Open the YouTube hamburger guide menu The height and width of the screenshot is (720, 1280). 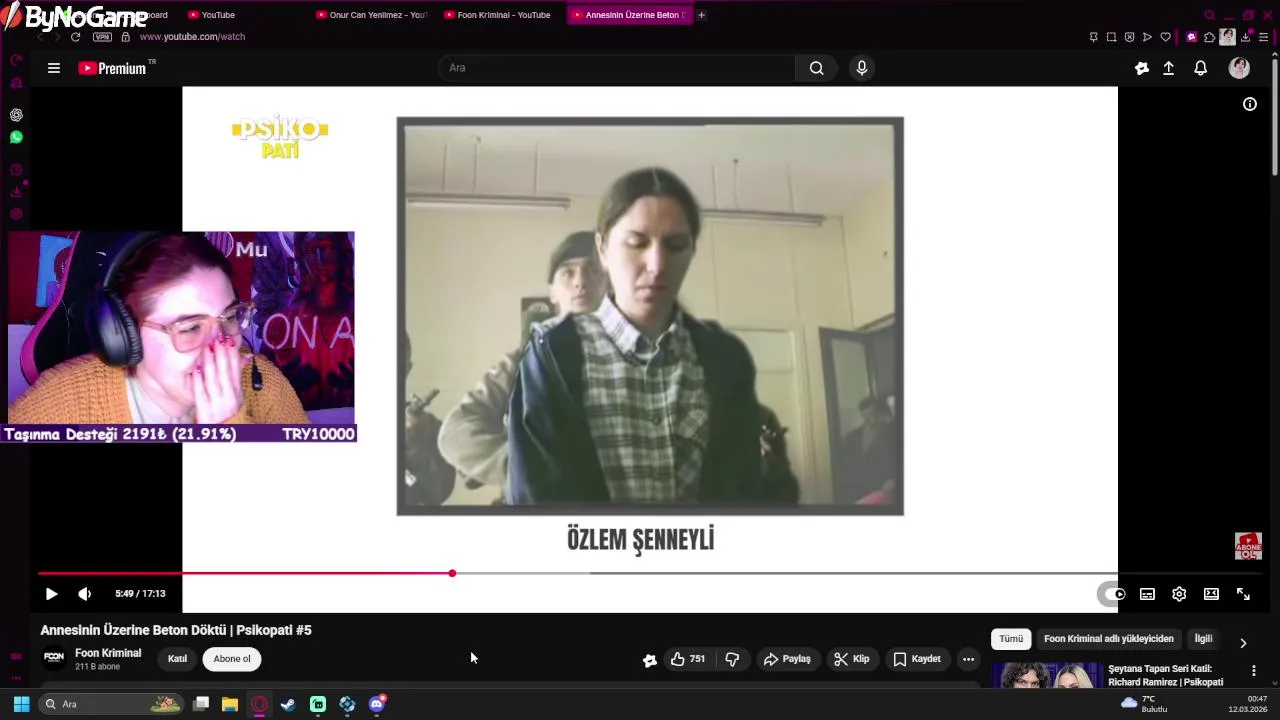(54, 68)
